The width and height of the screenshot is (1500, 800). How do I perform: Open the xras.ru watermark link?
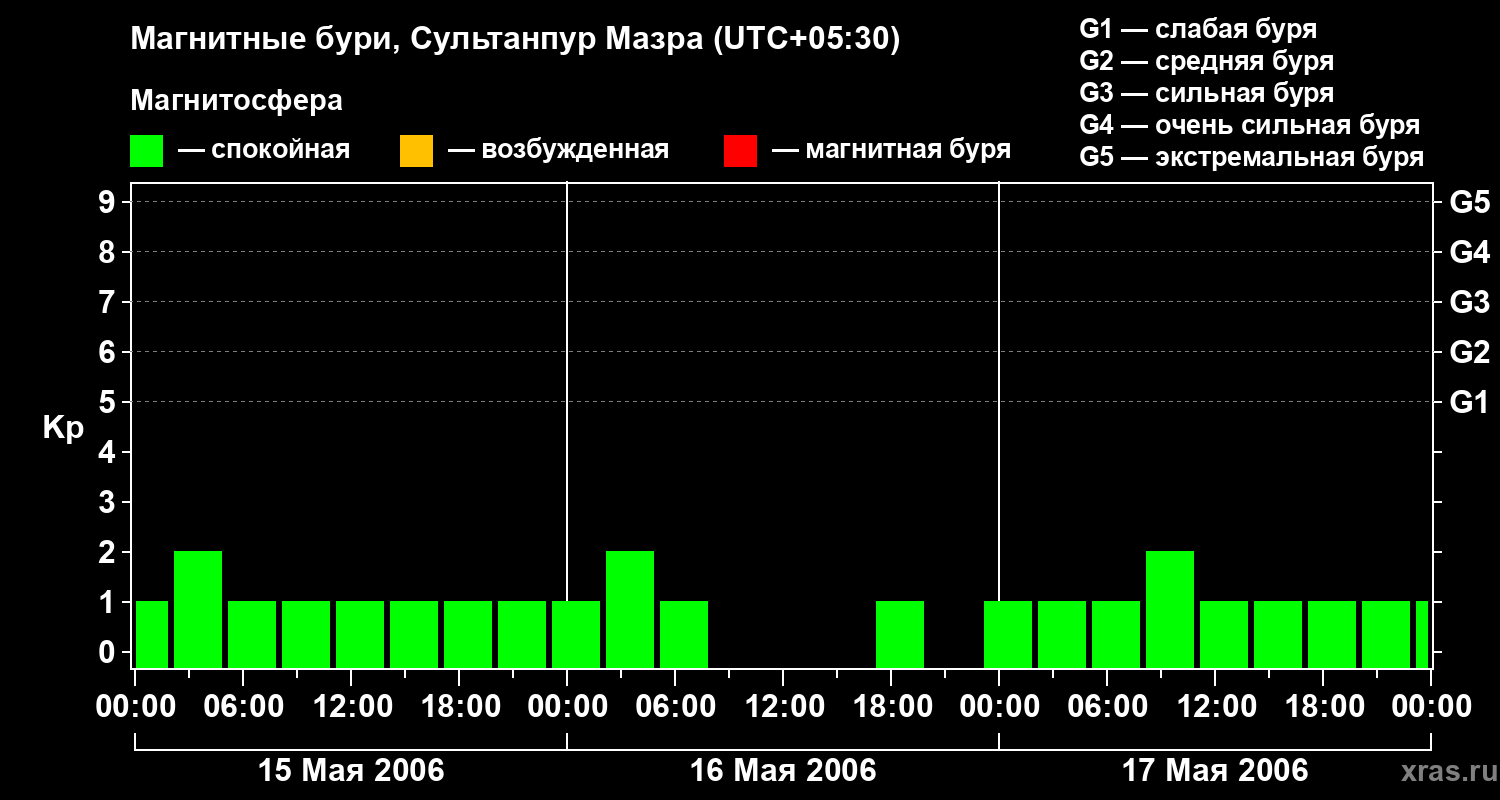click(x=1444, y=771)
